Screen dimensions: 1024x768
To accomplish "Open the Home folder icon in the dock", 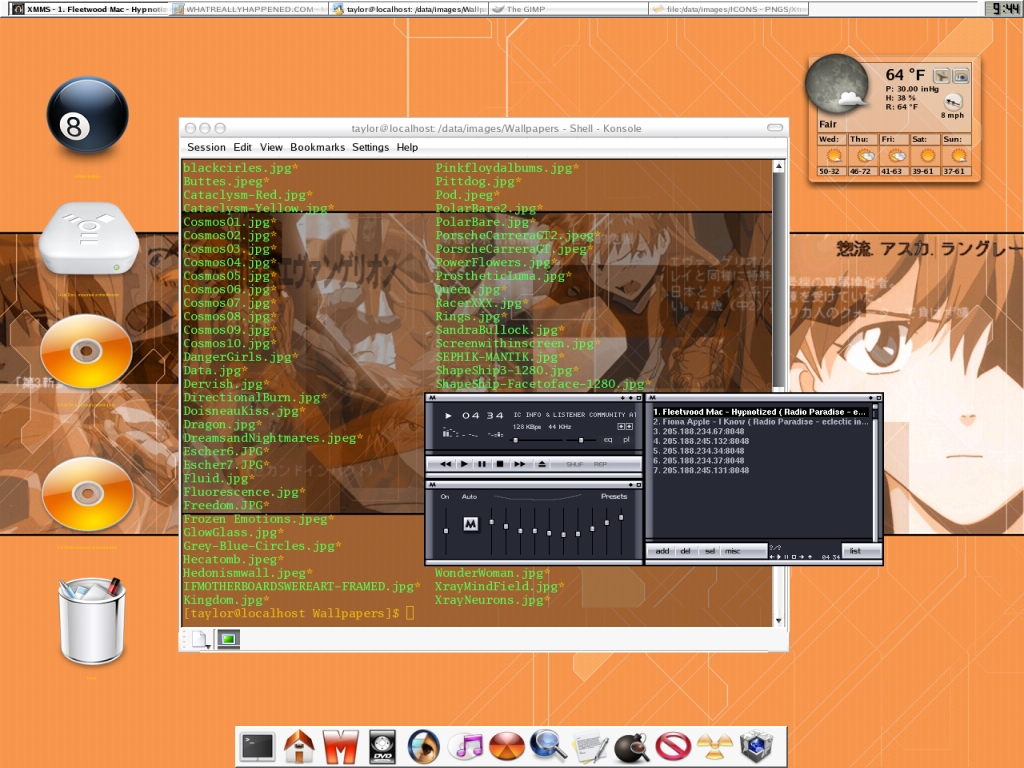I will (x=299, y=746).
